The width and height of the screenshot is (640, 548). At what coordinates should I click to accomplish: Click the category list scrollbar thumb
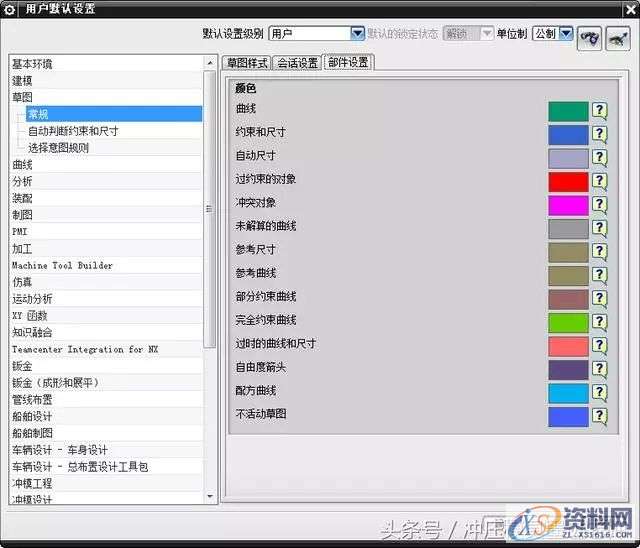click(x=209, y=209)
